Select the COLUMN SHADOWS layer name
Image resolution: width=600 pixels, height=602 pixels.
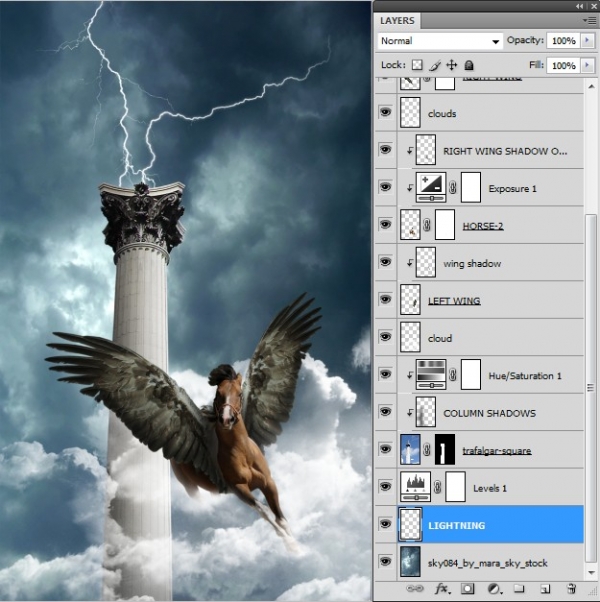(489, 413)
